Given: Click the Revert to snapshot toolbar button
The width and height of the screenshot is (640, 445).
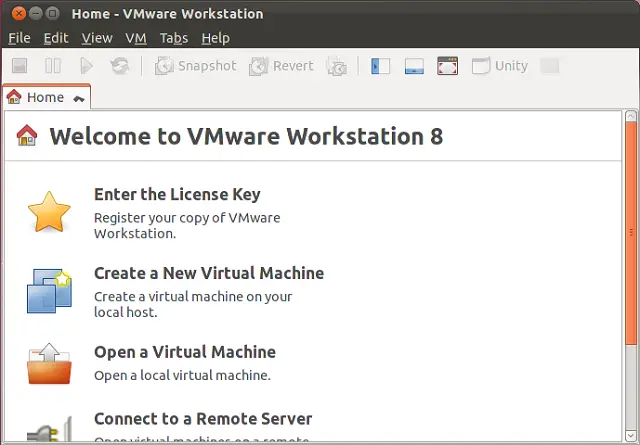Looking at the screenshot, I should click(x=282, y=66).
